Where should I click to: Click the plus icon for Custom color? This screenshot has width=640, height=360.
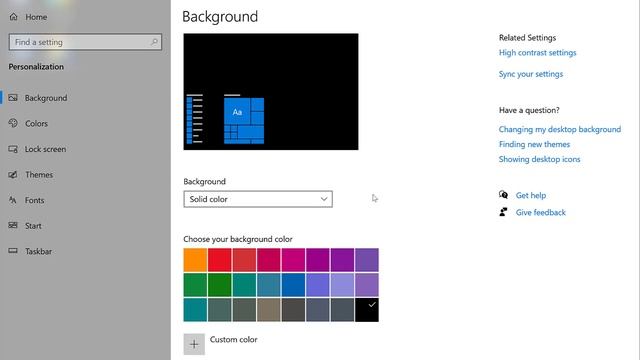pos(194,344)
